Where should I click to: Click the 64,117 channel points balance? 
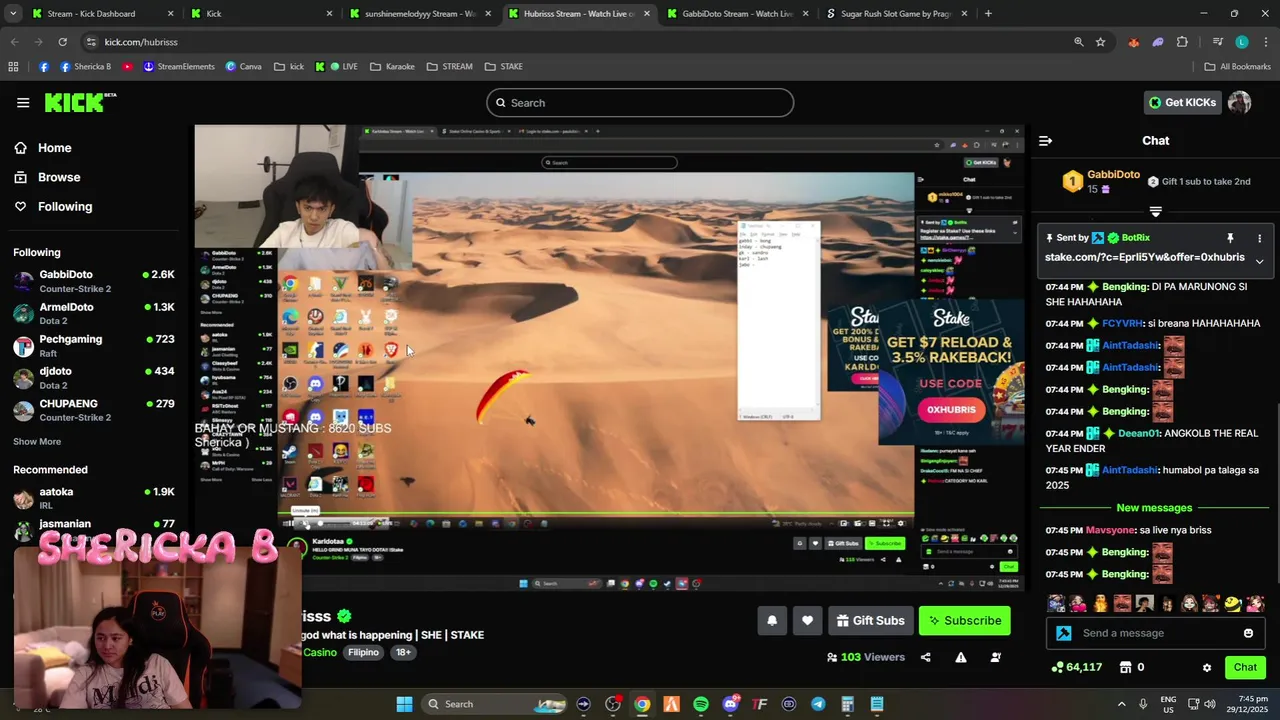(x=1078, y=667)
